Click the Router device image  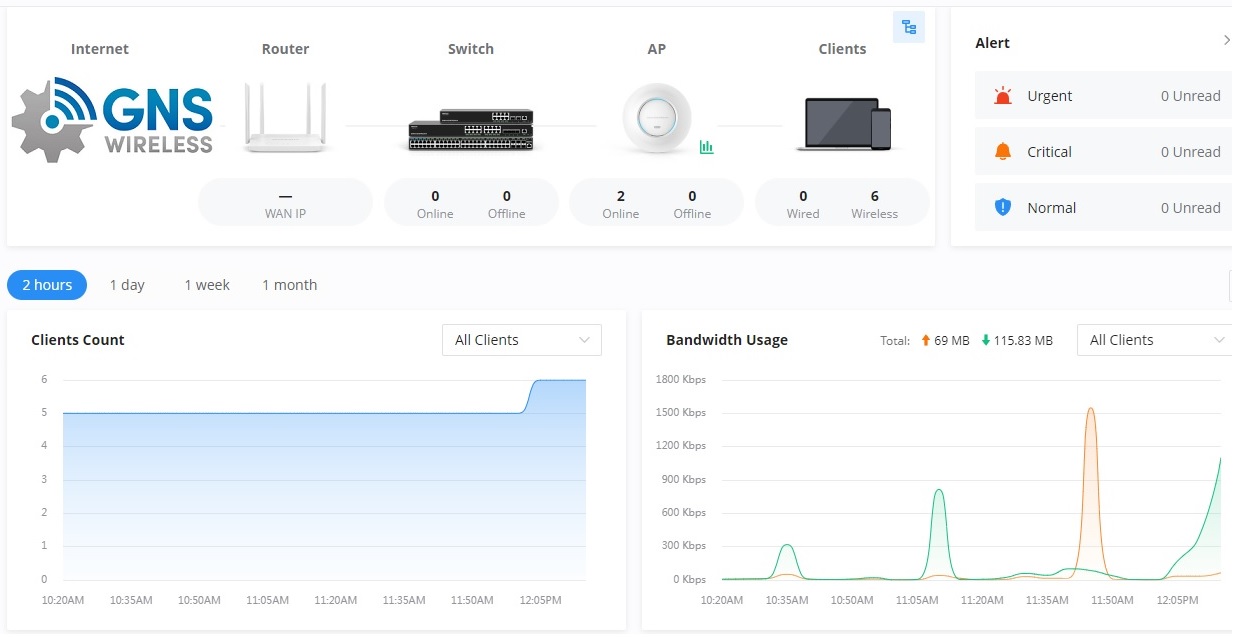[286, 118]
